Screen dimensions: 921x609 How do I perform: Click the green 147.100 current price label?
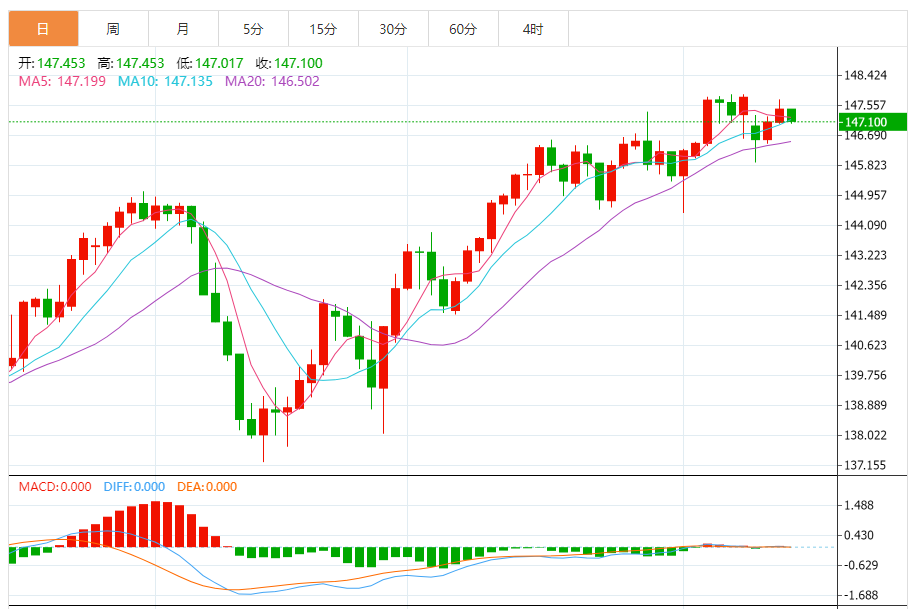[873, 122]
